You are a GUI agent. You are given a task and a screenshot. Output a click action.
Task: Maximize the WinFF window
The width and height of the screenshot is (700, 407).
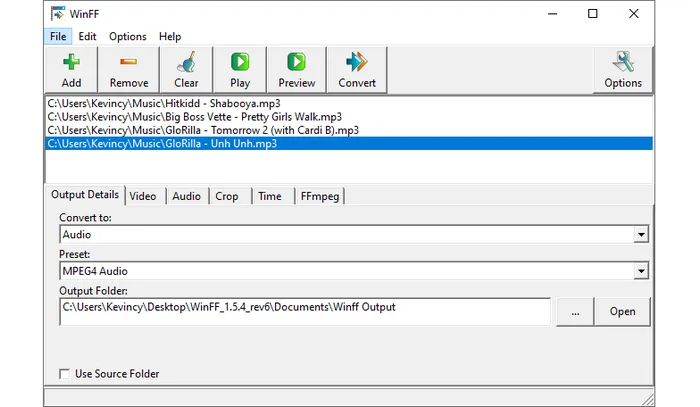[592, 14]
